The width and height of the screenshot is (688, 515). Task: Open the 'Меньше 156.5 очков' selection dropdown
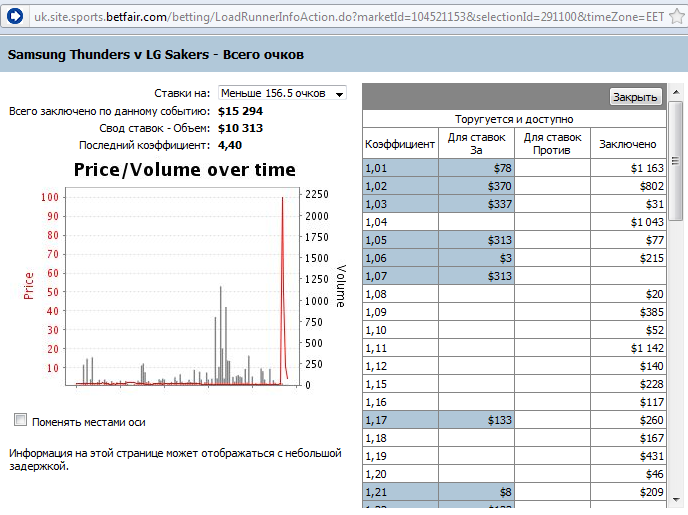click(282, 93)
